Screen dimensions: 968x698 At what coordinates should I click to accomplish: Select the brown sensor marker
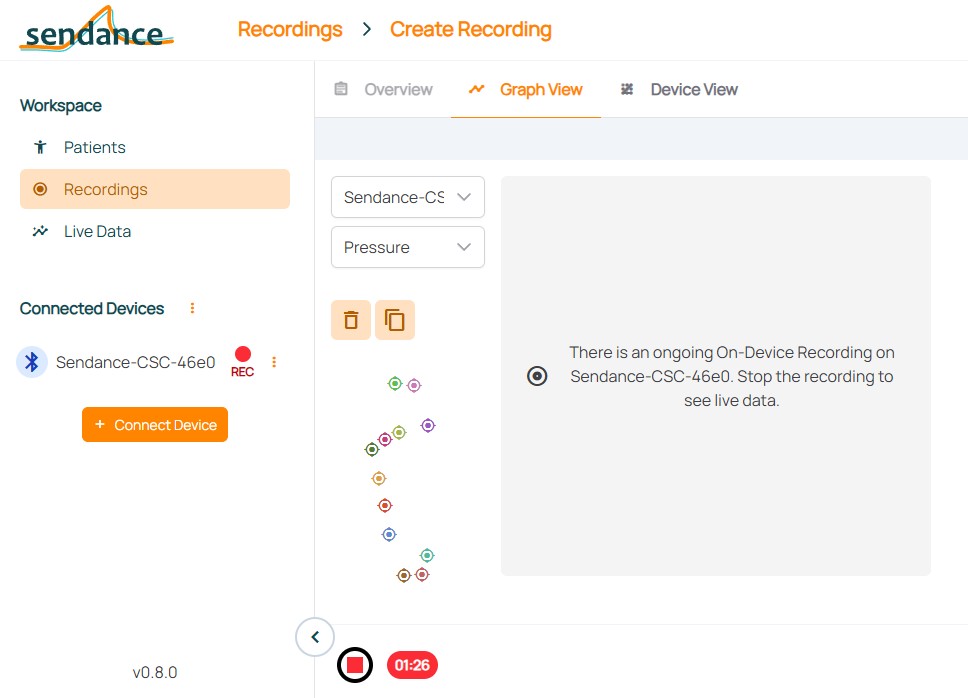[x=403, y=575]
